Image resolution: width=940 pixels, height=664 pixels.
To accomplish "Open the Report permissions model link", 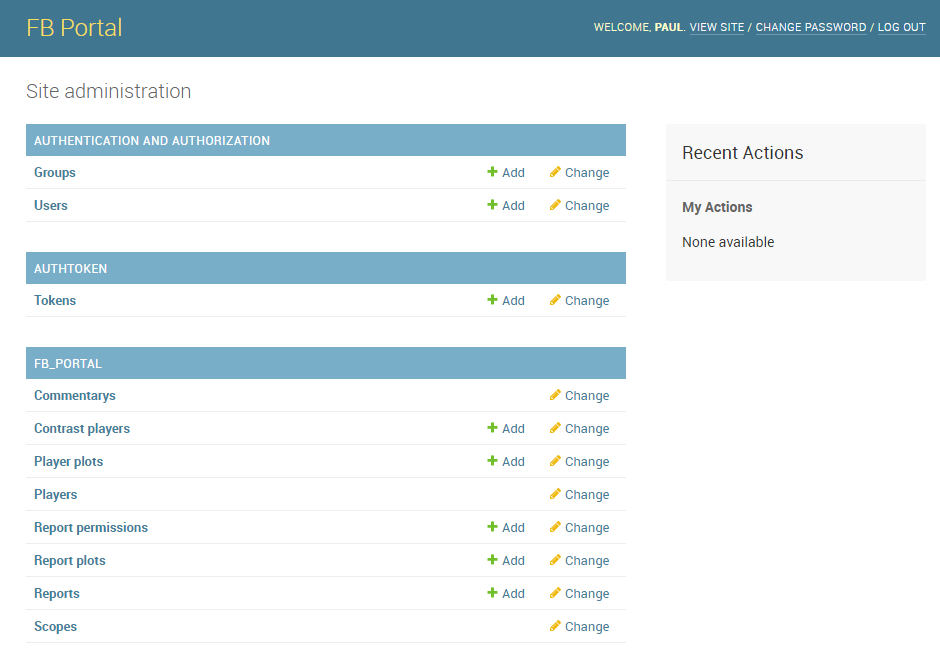I will point(91,527).
